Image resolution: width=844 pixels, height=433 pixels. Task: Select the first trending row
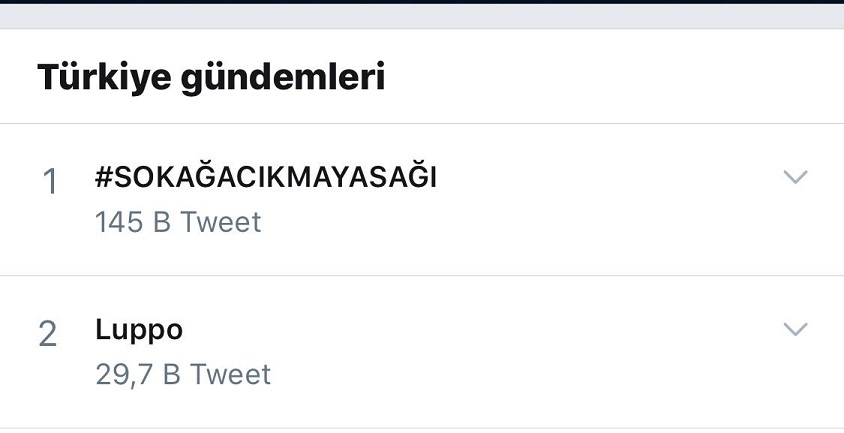point(422,200)
